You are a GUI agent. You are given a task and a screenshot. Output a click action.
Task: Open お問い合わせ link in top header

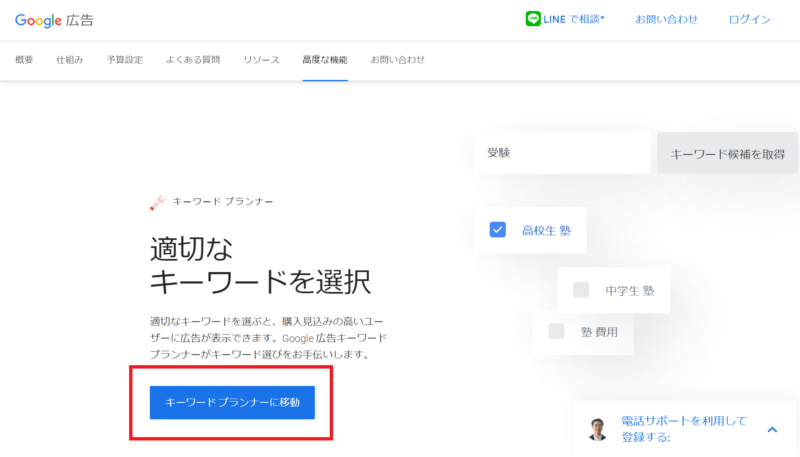coord(666,19)
